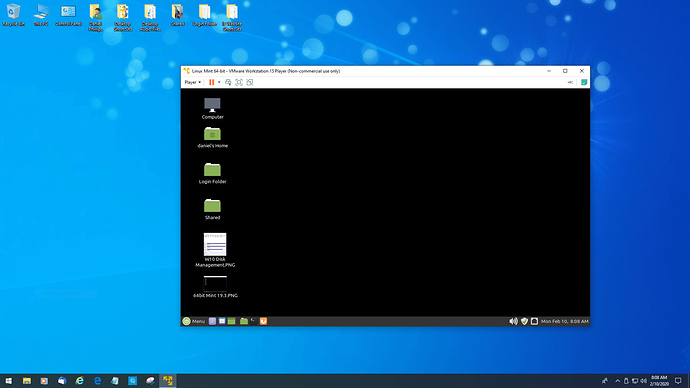The width and height of the screenshot is (690, 388).
Task: Open the Update Manager shield icon
Action: tap(524, 321)
